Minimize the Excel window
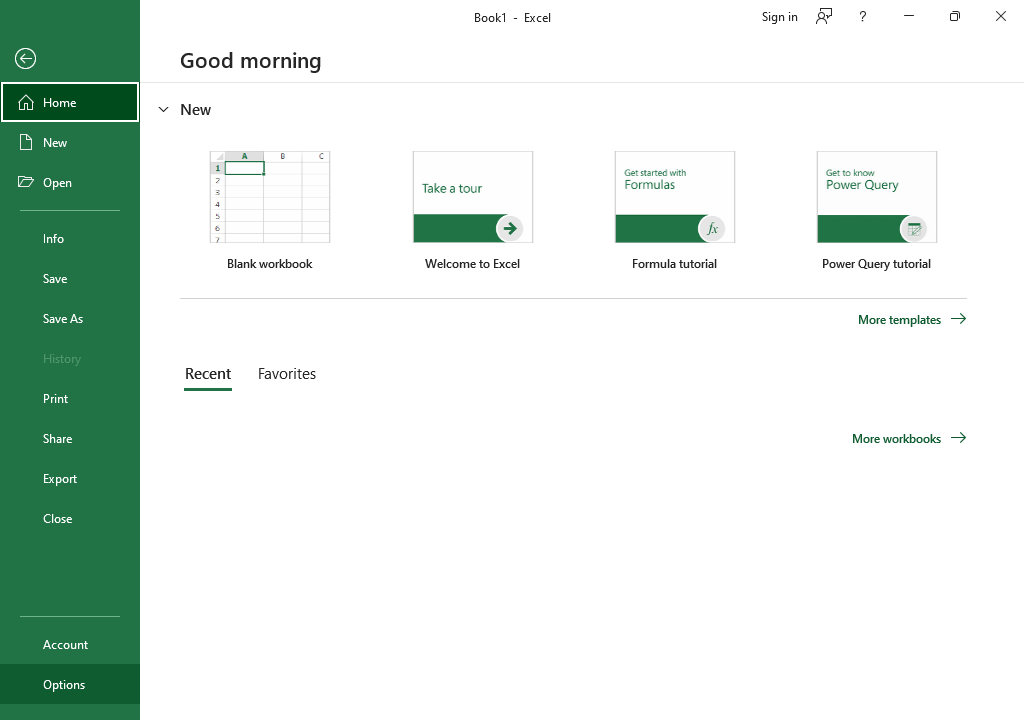The width and height of the screenshot is (1024, 720). [908, 16]
